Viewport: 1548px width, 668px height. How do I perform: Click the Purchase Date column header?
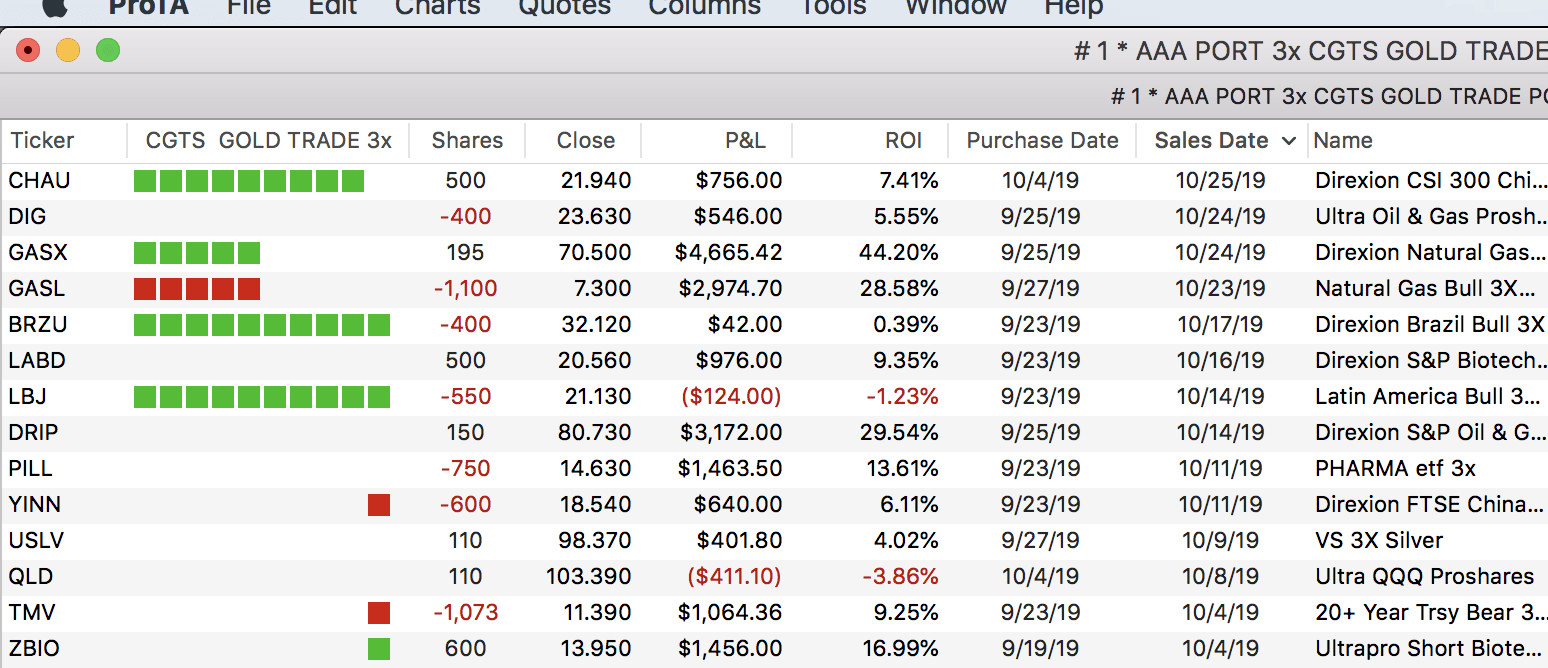[1042, 141]
